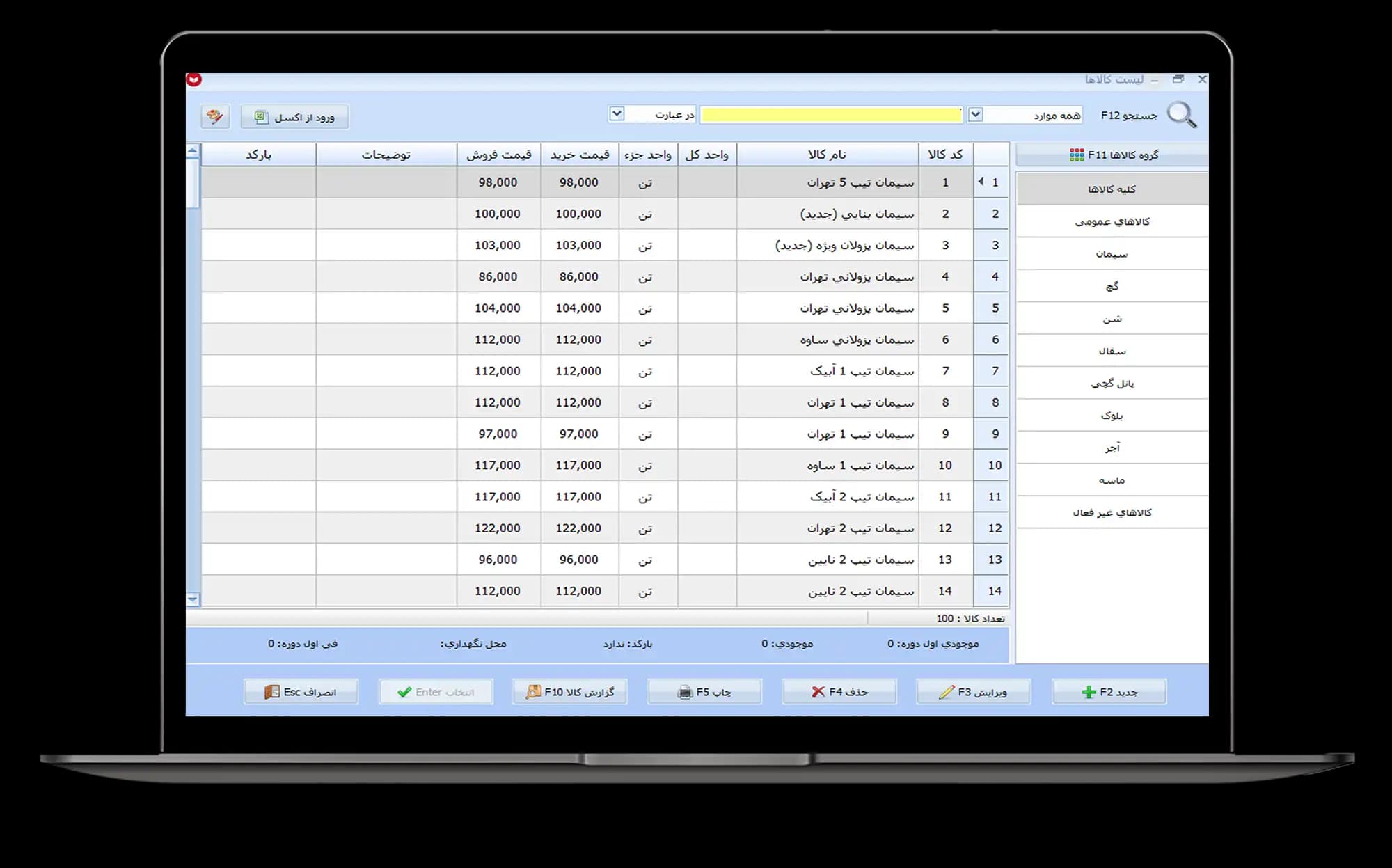Select 'آجر' group in sidebar

click(1112, 448)
